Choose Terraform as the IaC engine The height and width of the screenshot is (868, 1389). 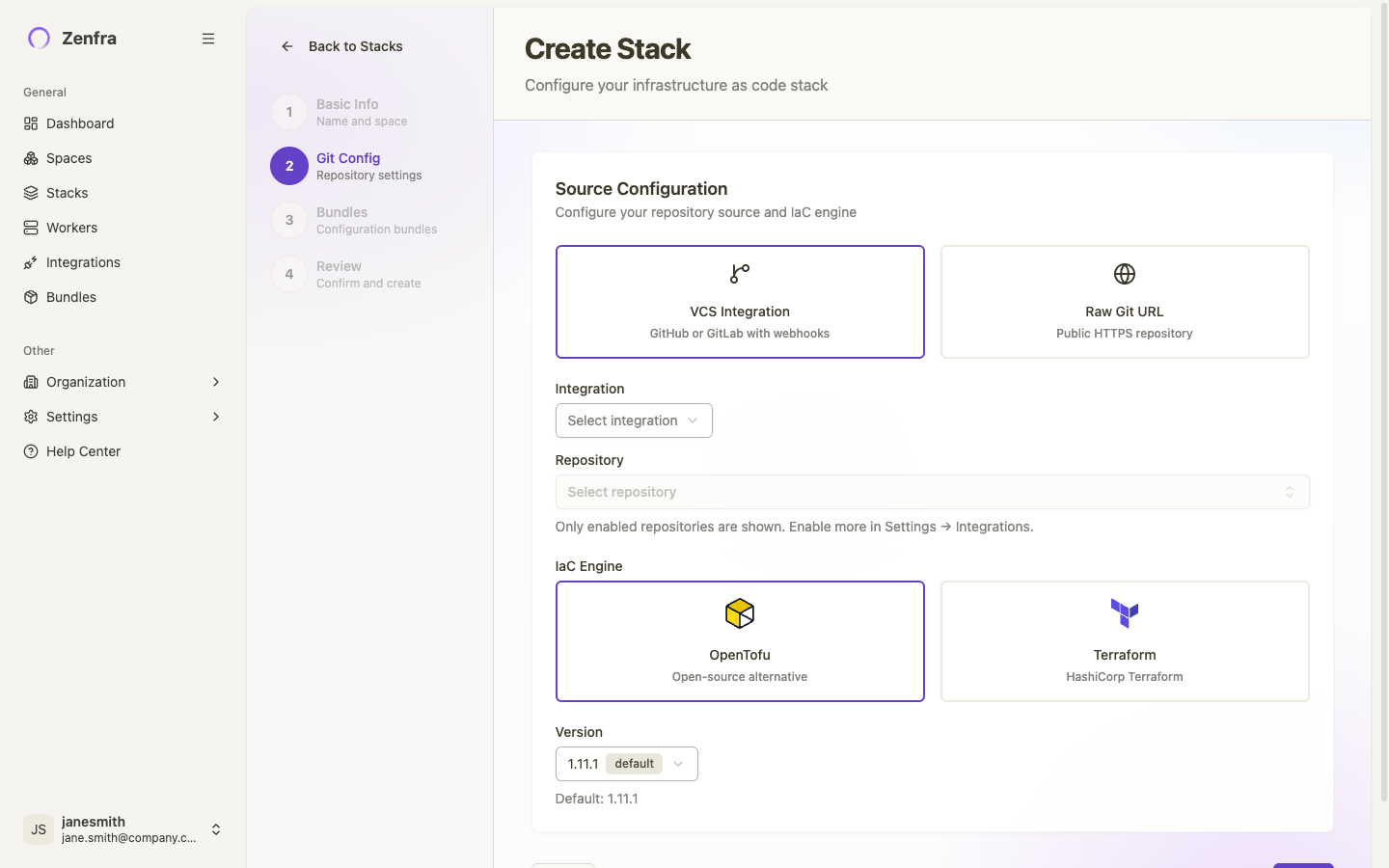[x=1124, y=641]
